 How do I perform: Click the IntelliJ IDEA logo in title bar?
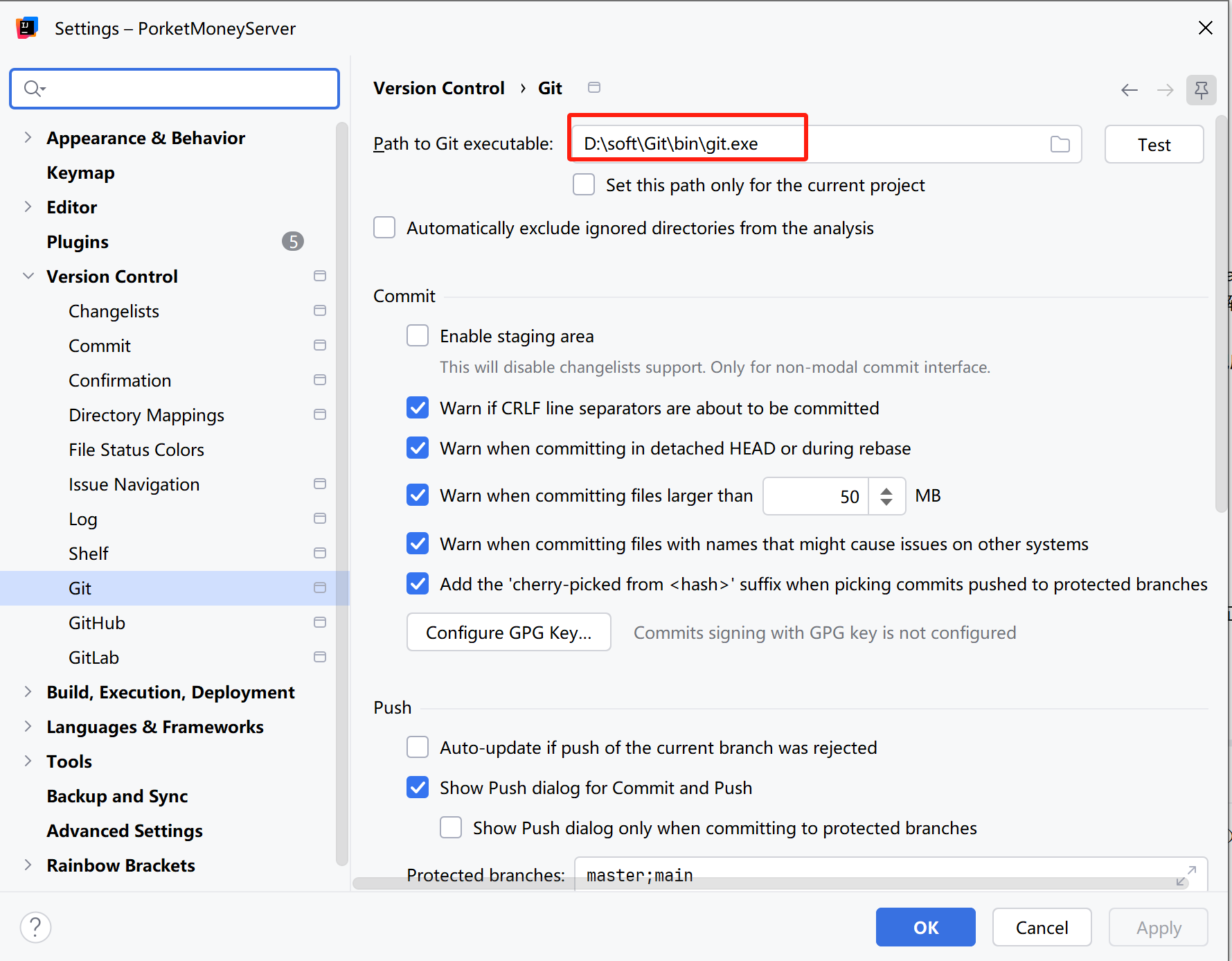click(x=27, y=28)
